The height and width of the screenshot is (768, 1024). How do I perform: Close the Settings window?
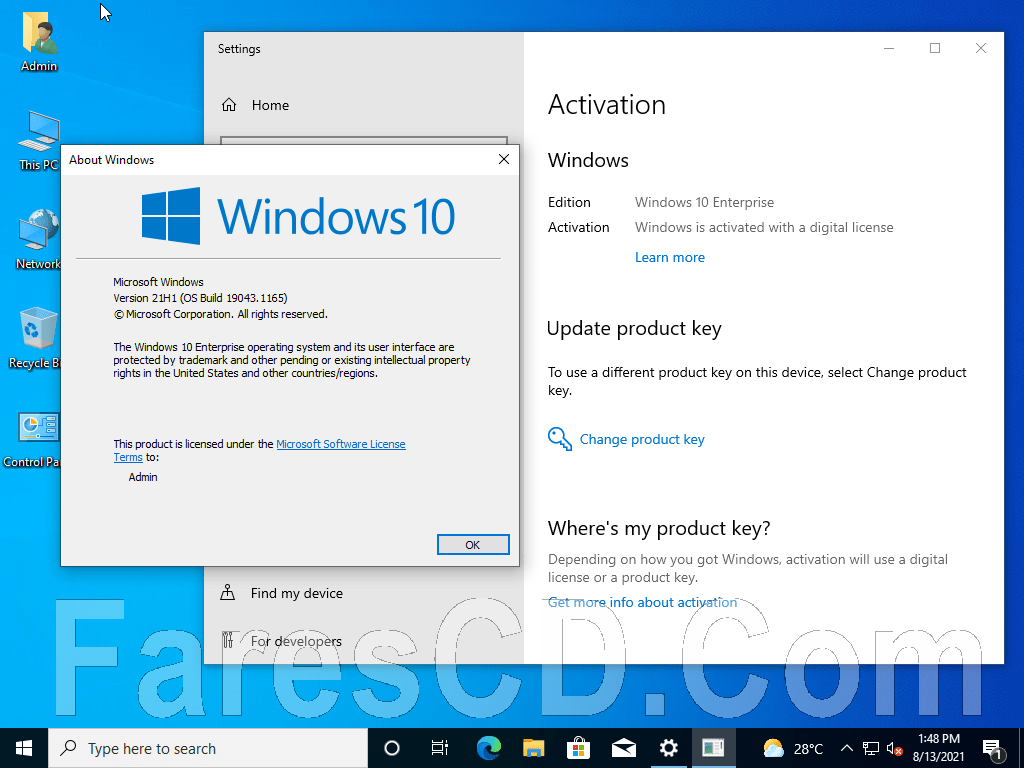coord(980,48)
